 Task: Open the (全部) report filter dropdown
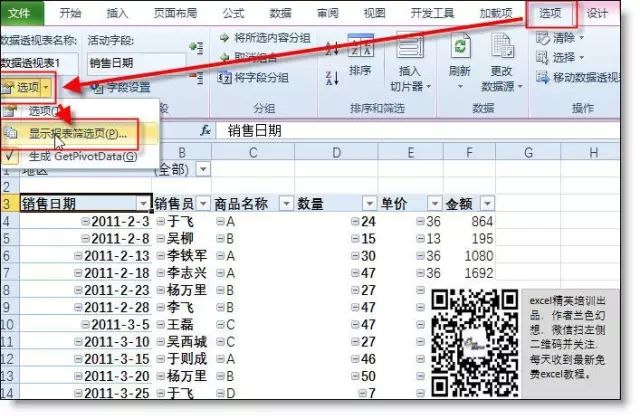203,168
